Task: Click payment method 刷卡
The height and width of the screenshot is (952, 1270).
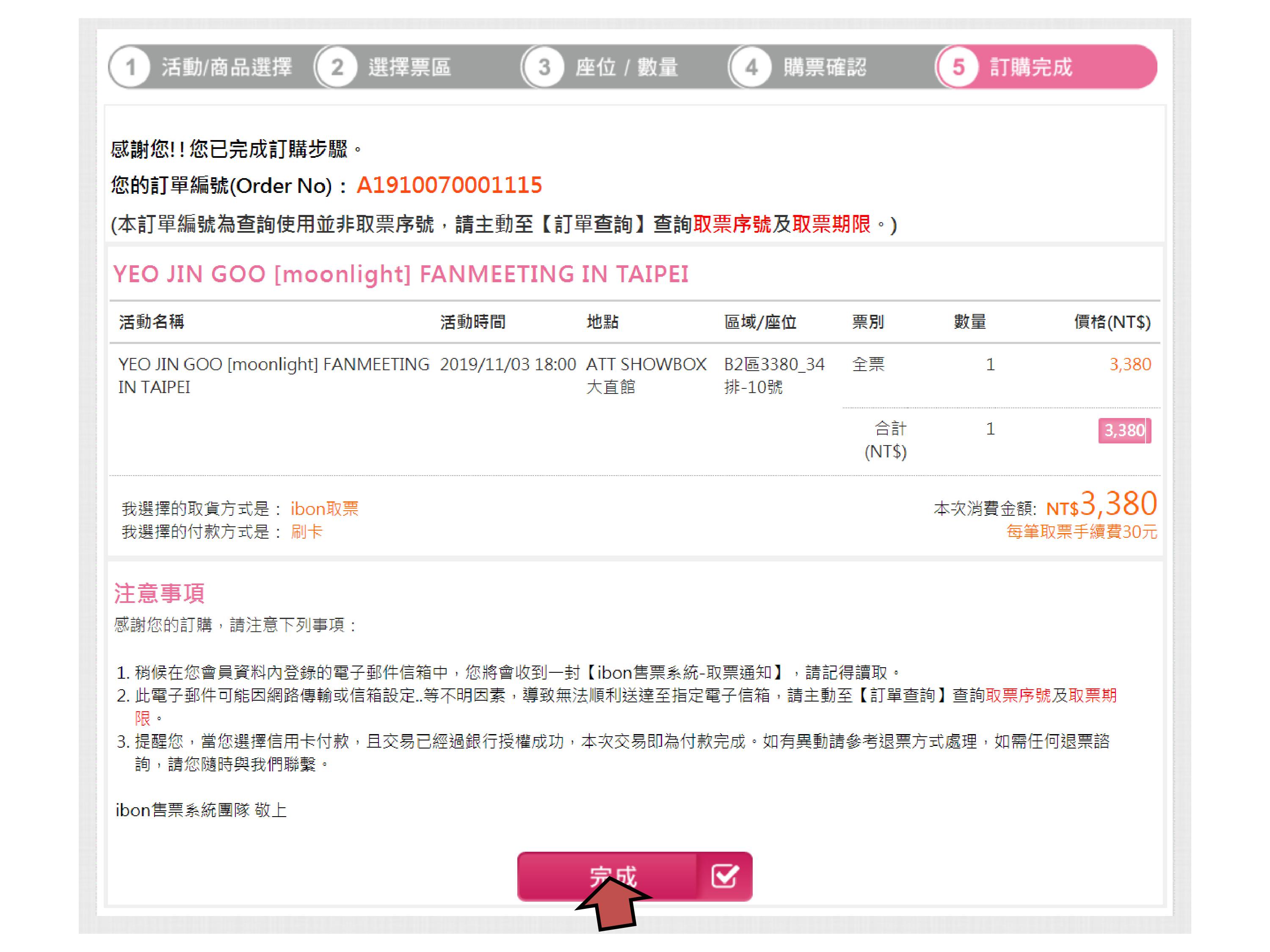Action: pos(306,532)
